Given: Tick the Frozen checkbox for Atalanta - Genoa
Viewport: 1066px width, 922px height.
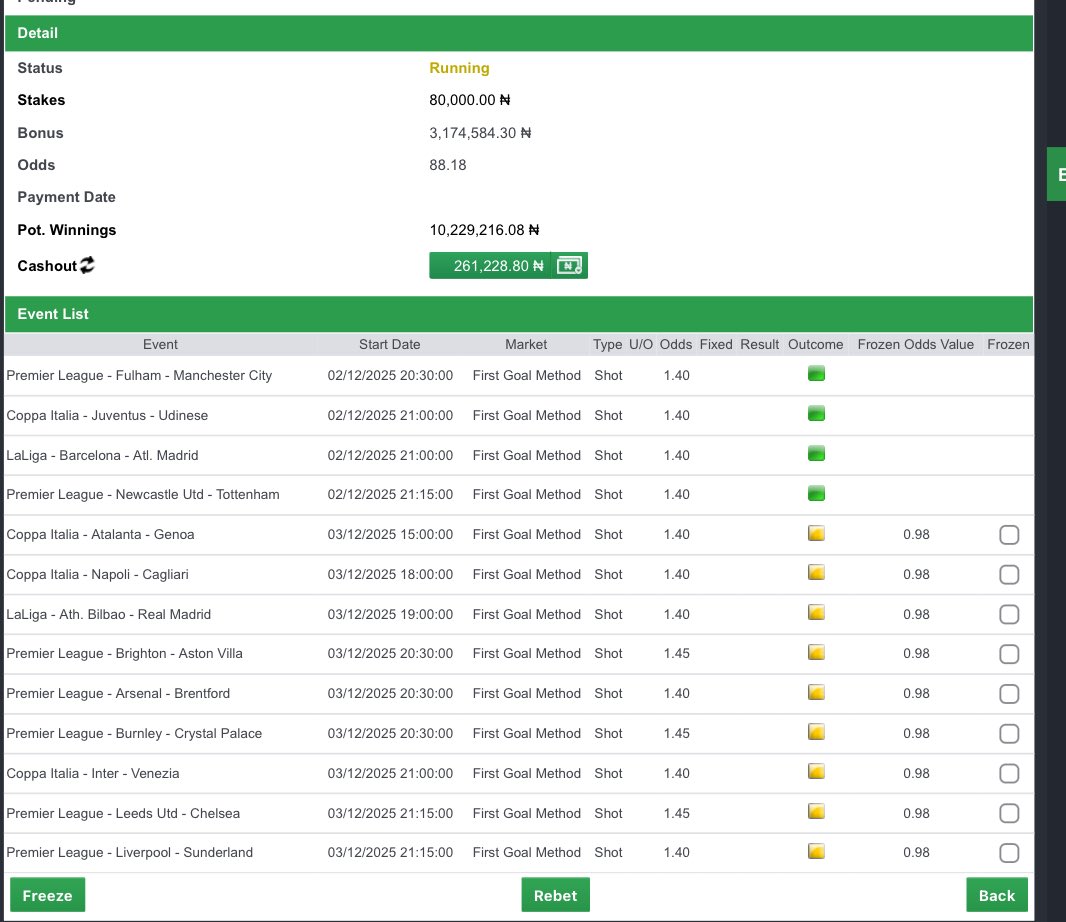Looking at the screenshot, I should (x=1008, y=534).
